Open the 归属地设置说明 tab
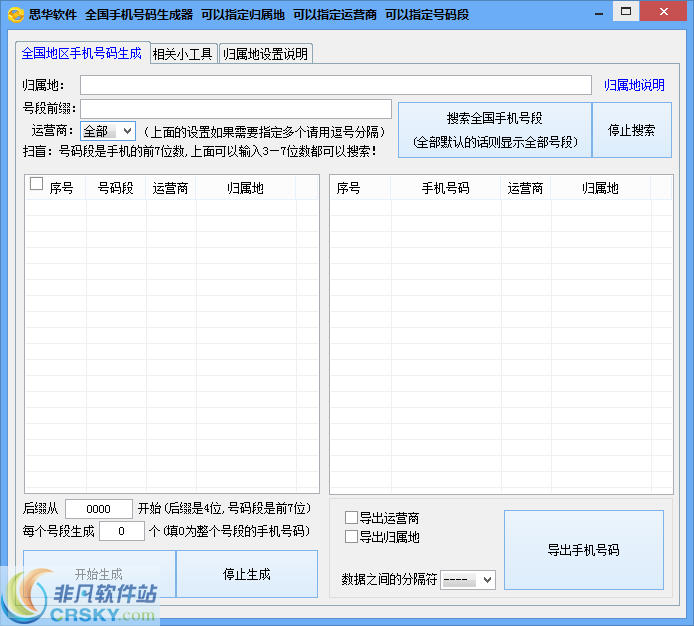 click(x=266, y=54)
